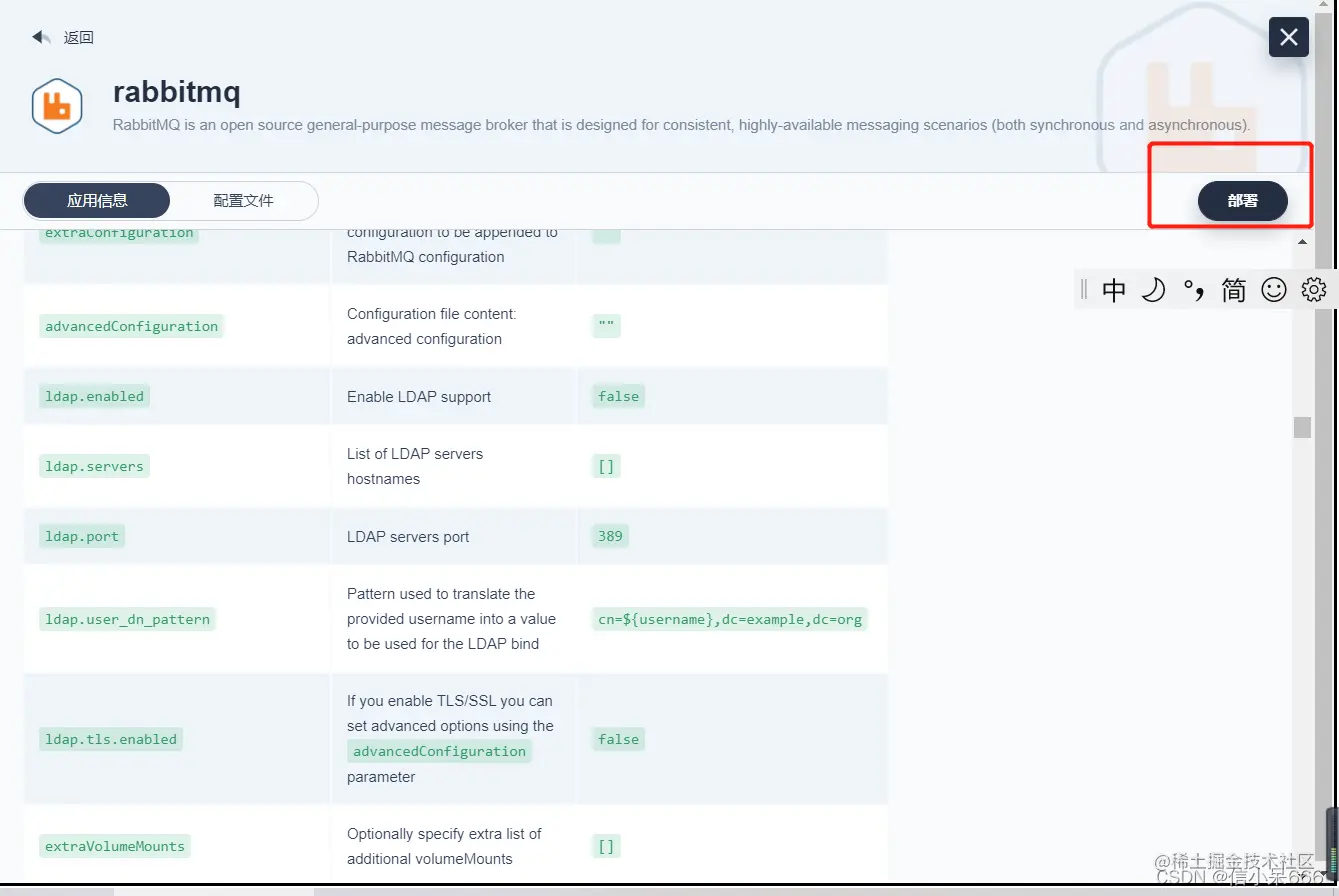1339x896 pixels.
Task: Click the 389 port value
Action: click(x=610, y=536)
